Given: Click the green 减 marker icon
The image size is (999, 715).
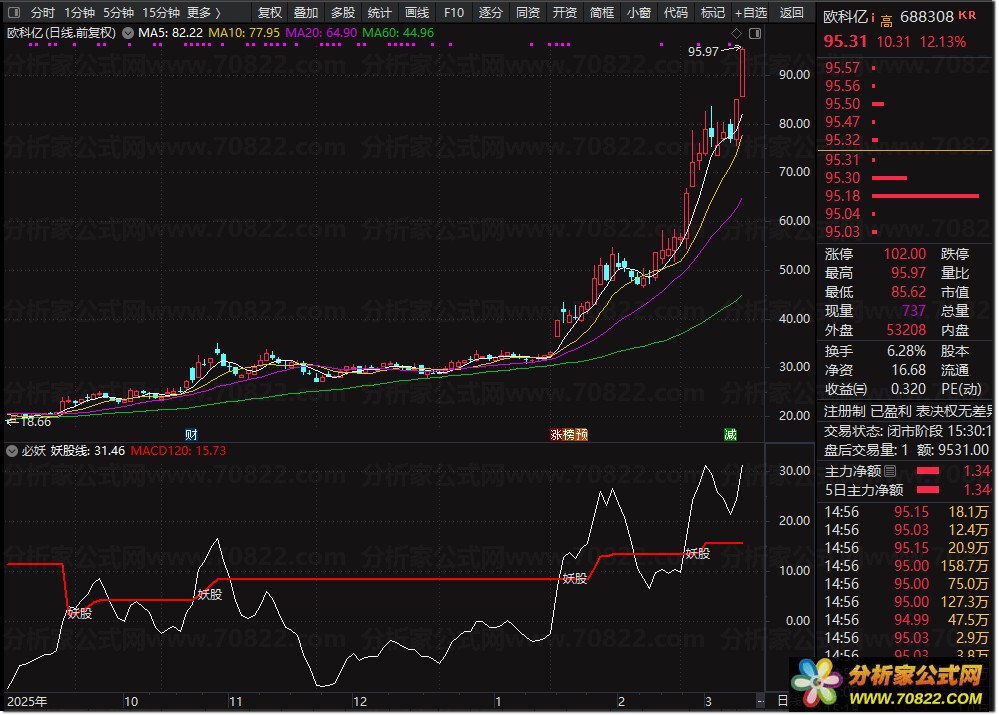Looking at the screenshot, I should pos(731,435).
